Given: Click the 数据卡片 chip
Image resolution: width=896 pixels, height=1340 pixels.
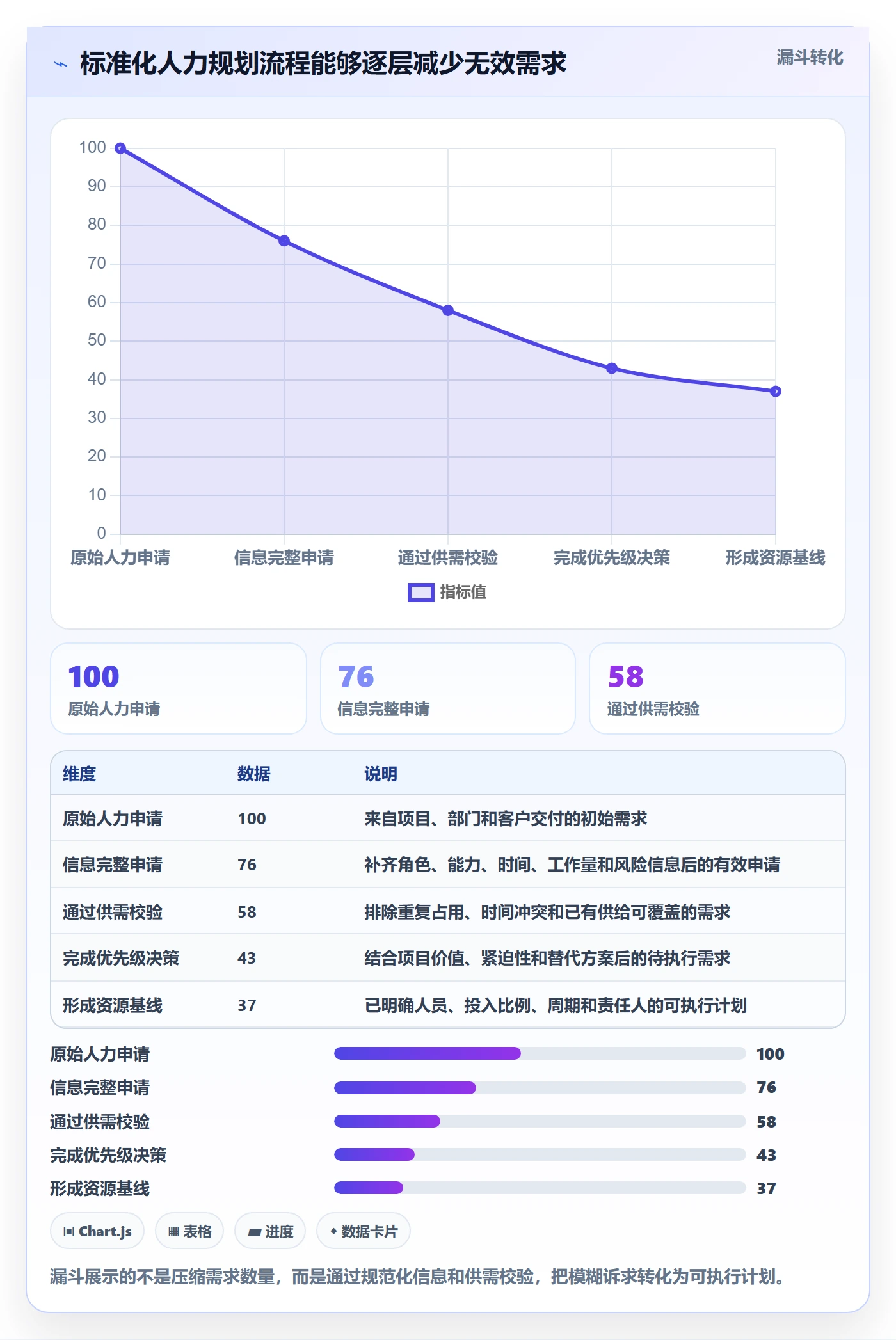Looking at the screenshot, I should pos(364,1231).
